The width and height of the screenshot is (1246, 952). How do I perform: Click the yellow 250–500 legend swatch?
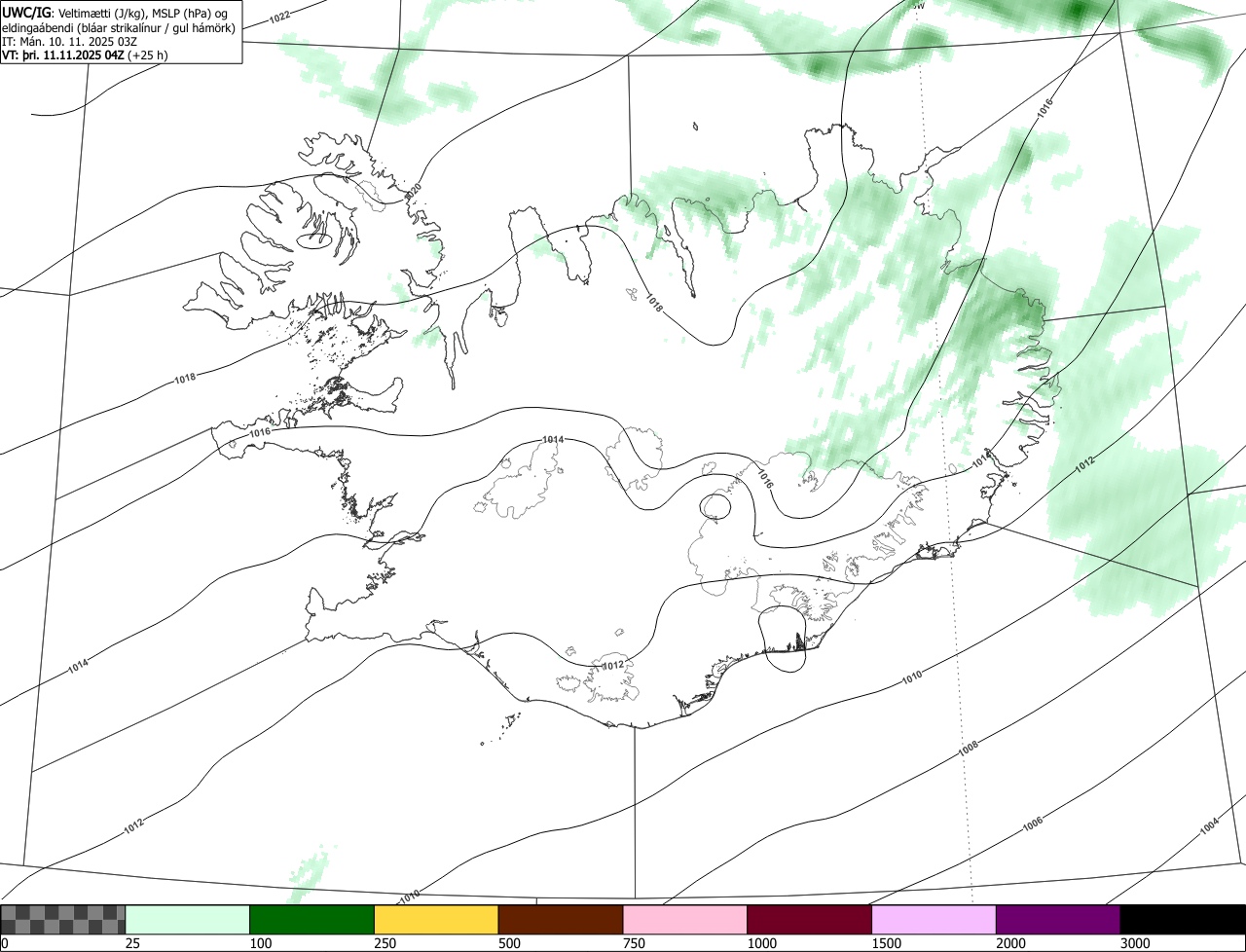coord(436,920)
